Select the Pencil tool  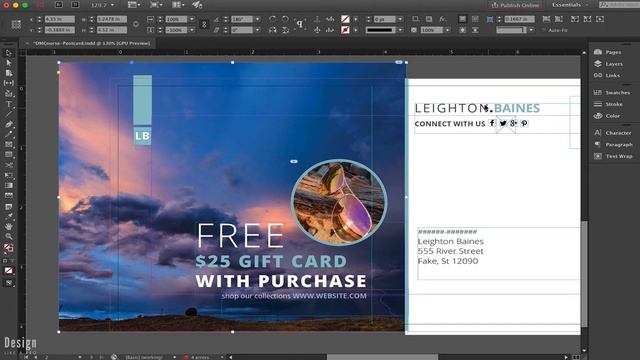(x=9, y=134)
